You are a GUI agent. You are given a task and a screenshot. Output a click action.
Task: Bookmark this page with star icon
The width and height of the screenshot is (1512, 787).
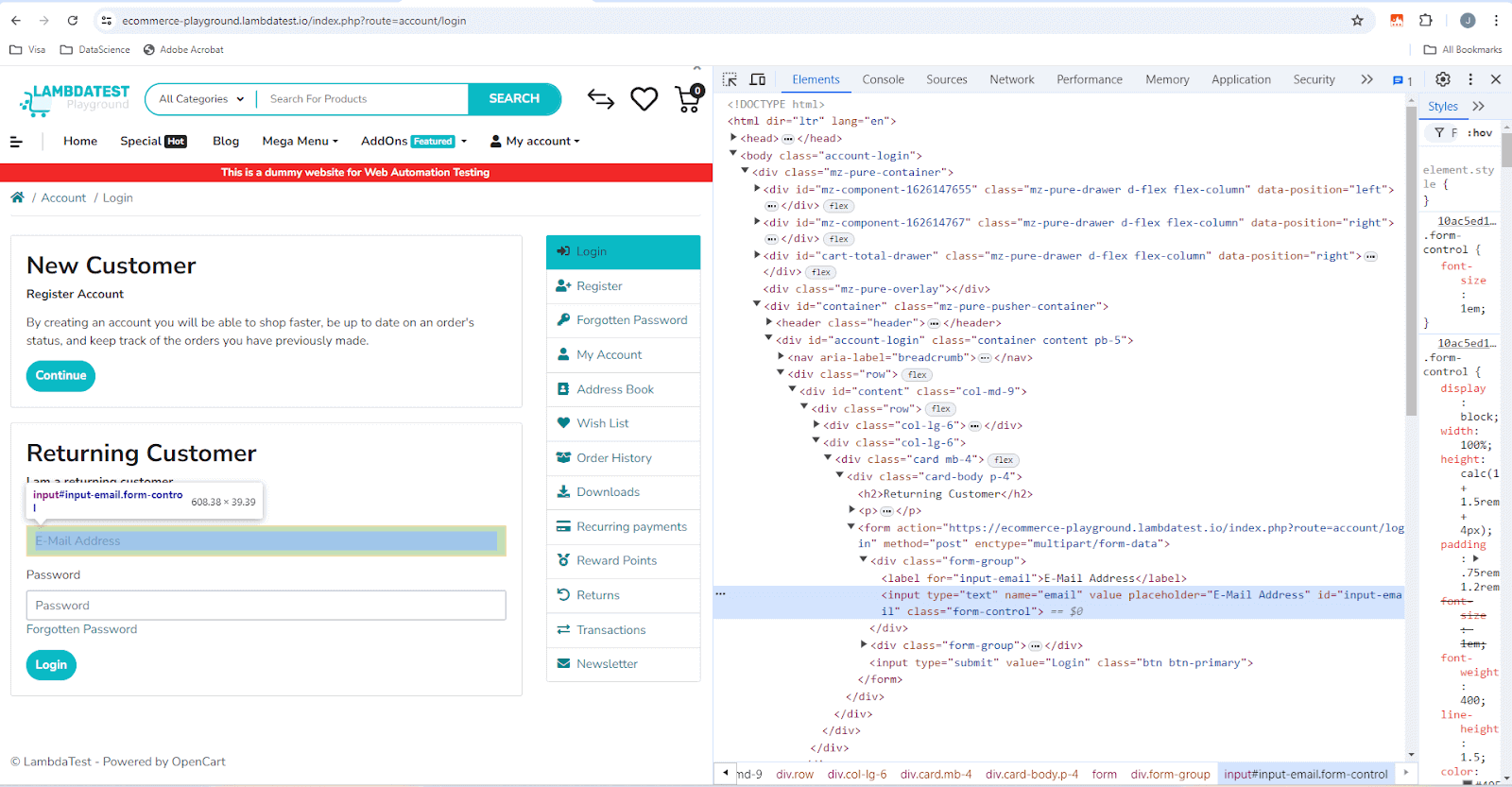click(x=1357, y=20)
